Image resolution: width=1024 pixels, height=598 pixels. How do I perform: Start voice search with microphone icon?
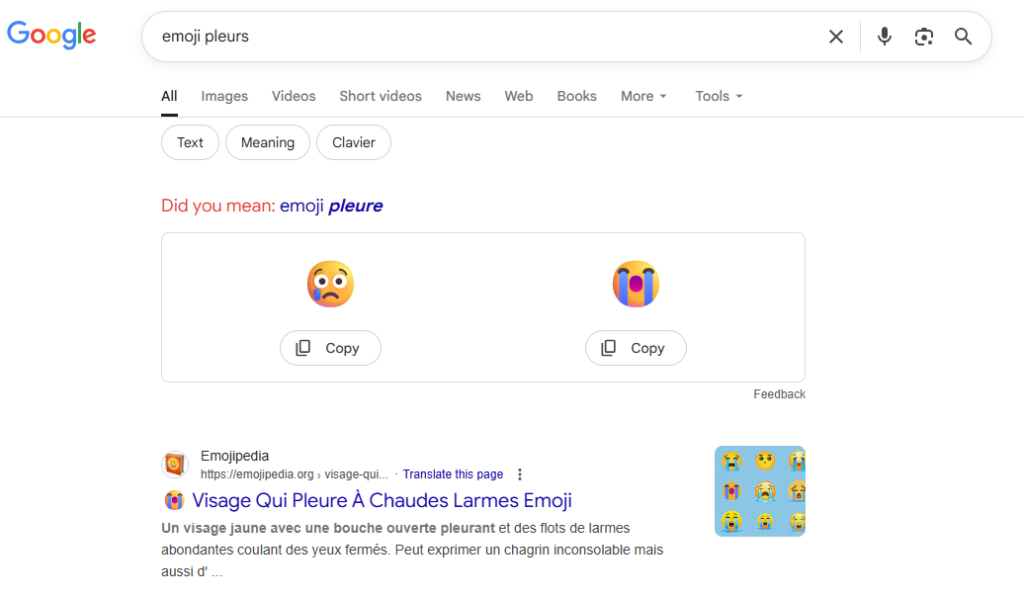884,37
